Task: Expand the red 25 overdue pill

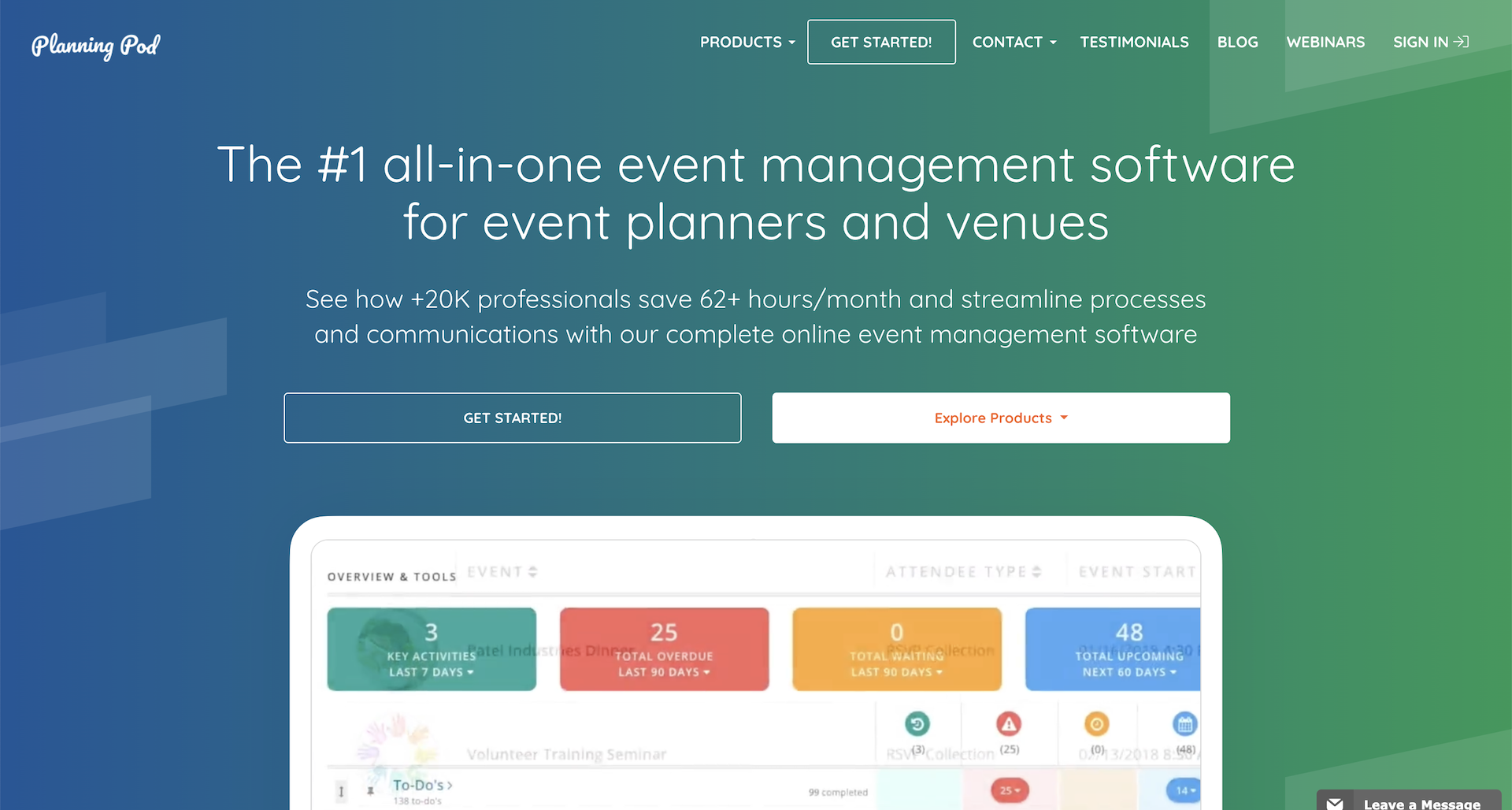Action: click(x=1010, y=790)
